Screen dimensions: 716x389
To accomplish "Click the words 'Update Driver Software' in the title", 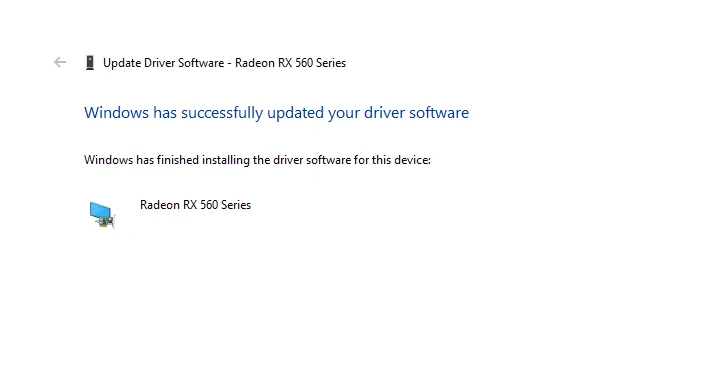I will [x=163, y=63].
